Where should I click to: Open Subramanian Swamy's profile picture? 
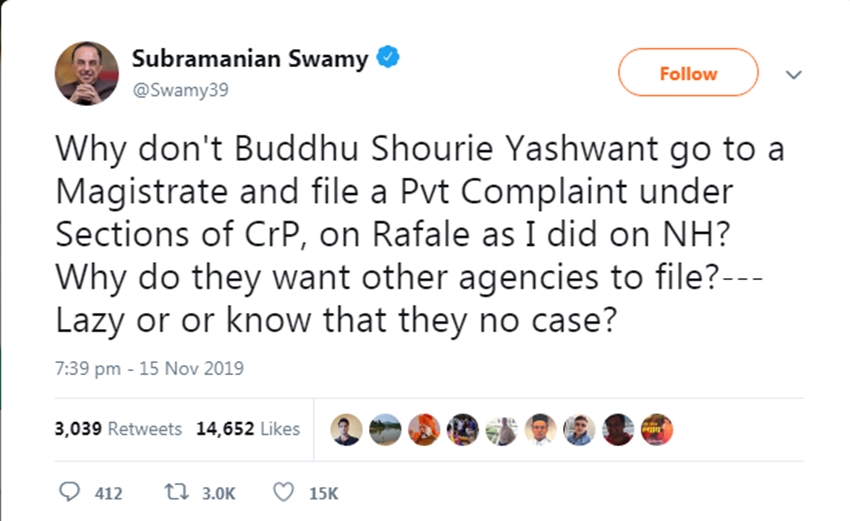(87, 73)
